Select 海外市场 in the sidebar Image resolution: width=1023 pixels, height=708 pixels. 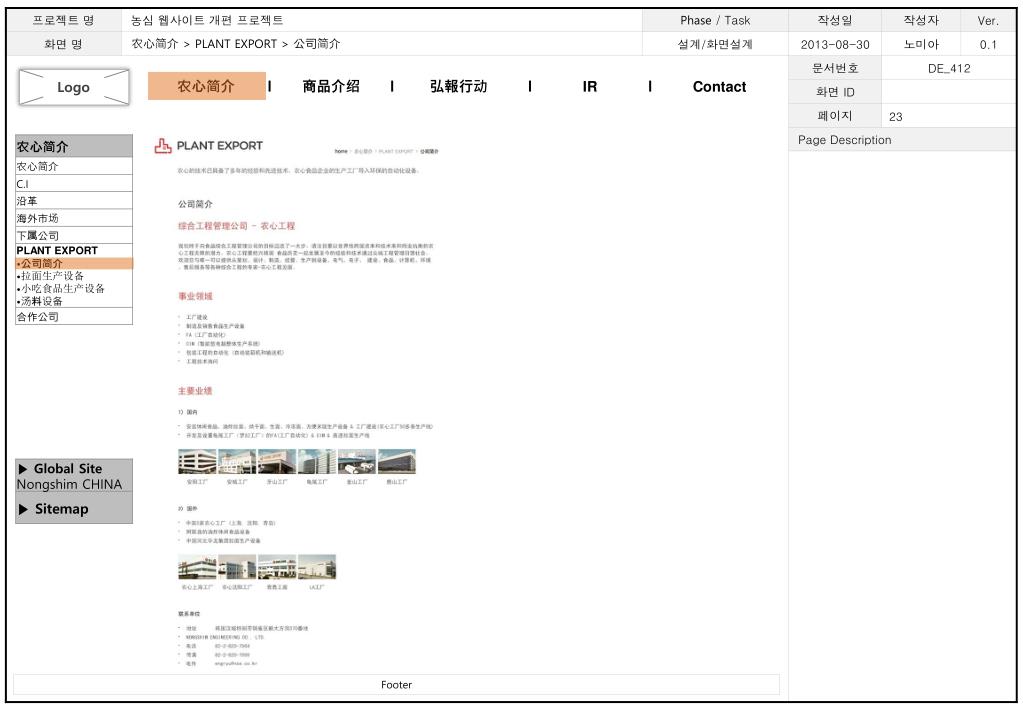(x=74, y=218)
